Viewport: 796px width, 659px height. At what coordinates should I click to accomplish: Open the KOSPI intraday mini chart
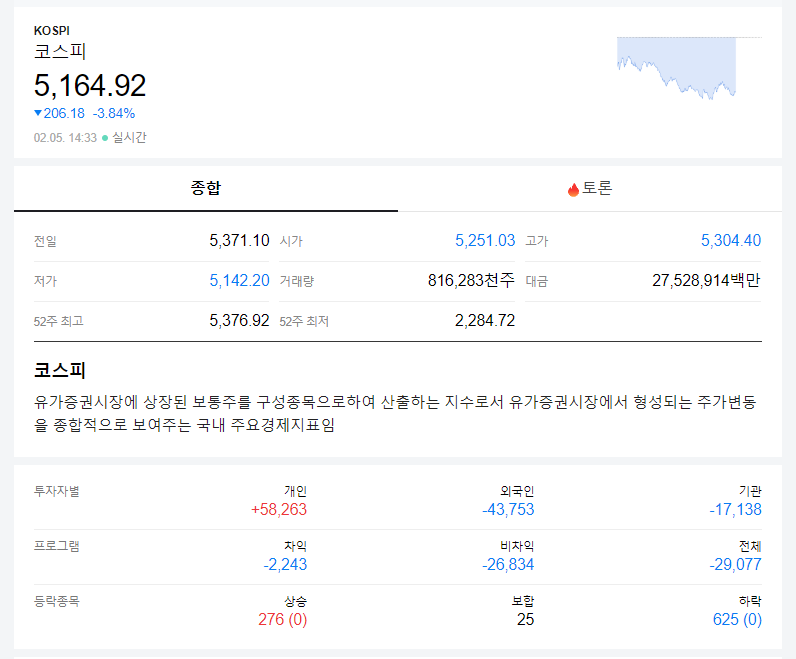(x=689, y=68)
